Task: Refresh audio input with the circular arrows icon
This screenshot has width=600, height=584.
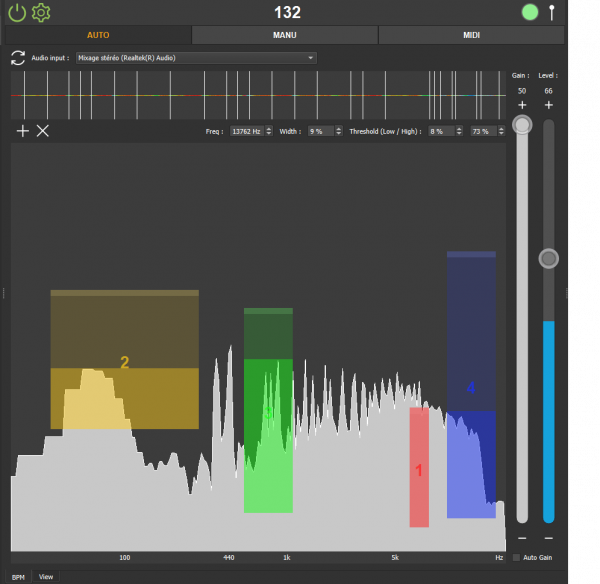Action: coord(18,58)
